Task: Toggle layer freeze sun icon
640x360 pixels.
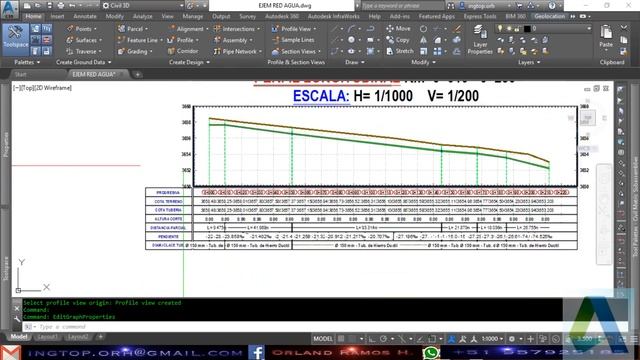Action: tap(509, 29)
